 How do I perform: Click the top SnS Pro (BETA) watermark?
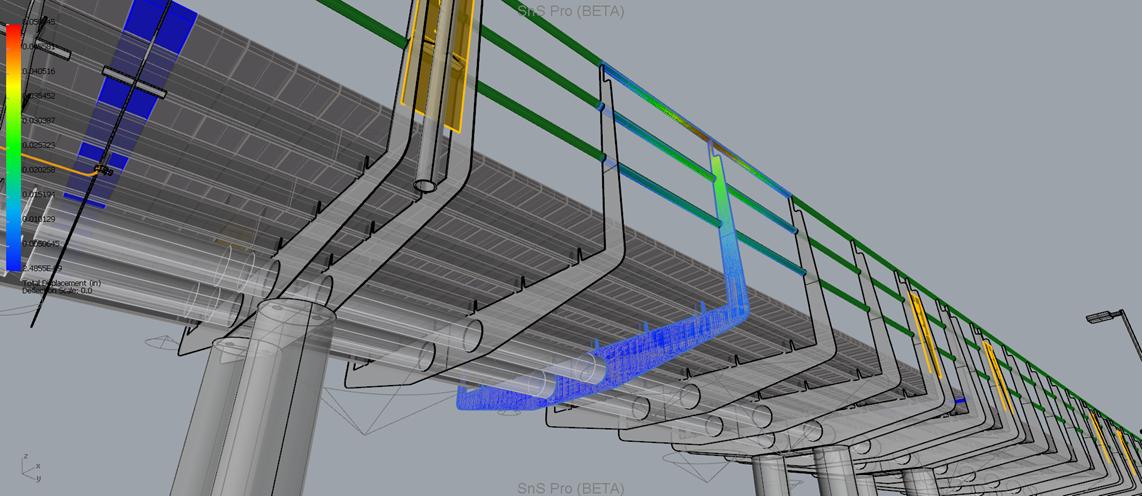tap(570, 11)
